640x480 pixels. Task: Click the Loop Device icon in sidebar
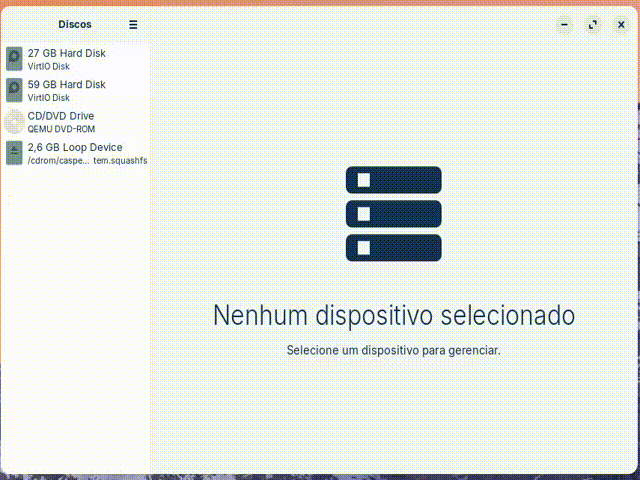(x=14, y=153)
